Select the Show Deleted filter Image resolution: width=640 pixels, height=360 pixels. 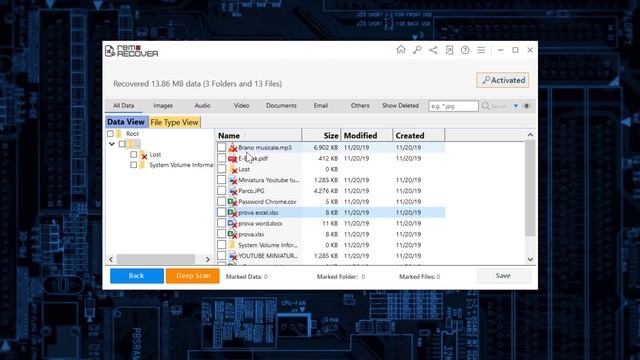pyautogui.click(x=400, y=106)
